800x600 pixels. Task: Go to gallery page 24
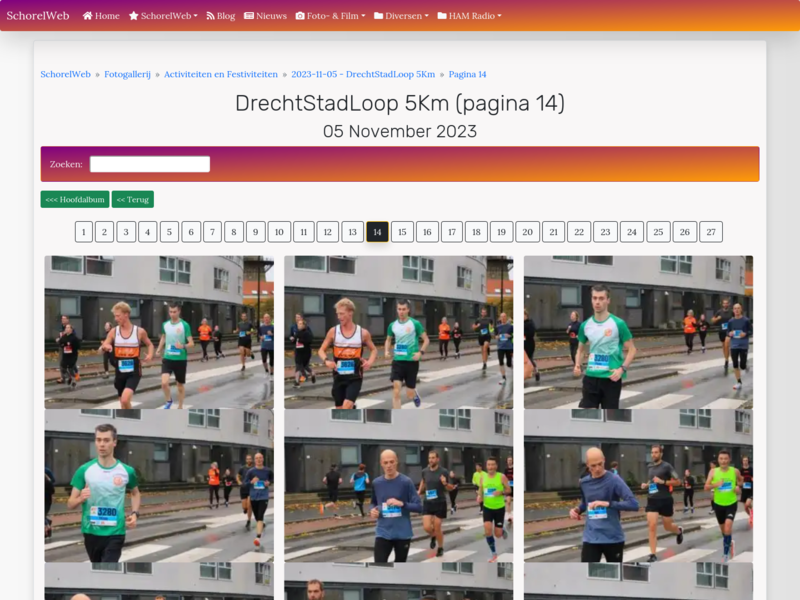[632, 232]
